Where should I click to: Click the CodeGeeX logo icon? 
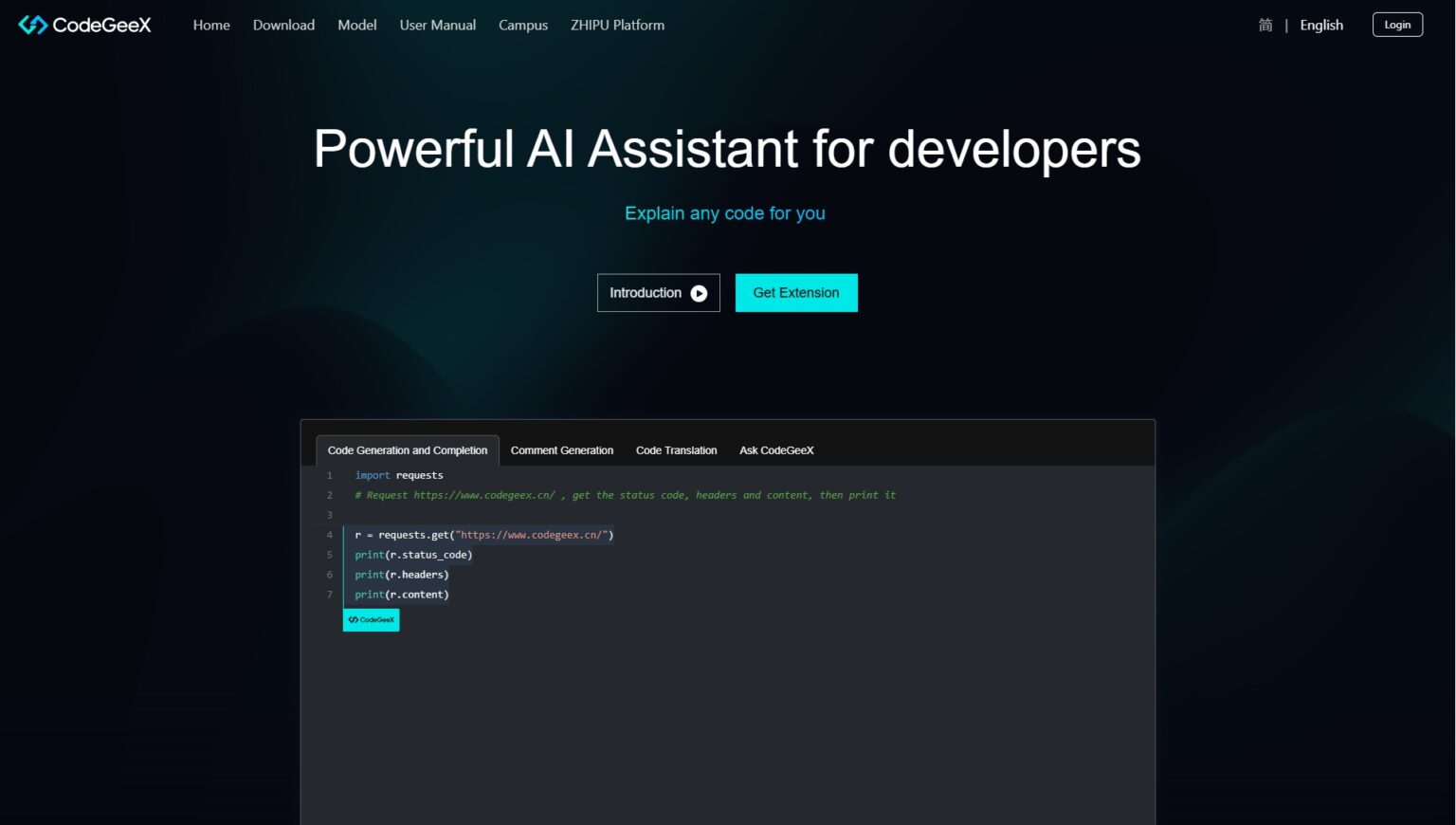click(31, 25)
